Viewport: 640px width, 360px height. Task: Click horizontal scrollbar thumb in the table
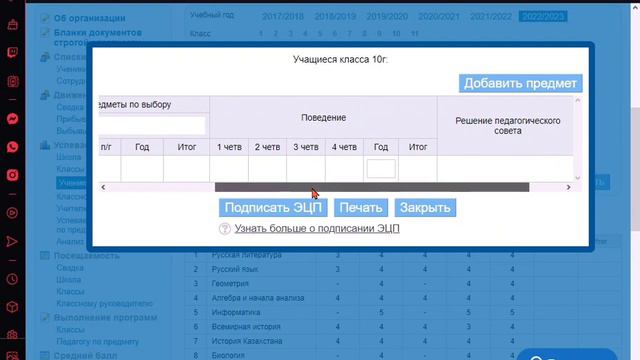(x=372, y=187)
